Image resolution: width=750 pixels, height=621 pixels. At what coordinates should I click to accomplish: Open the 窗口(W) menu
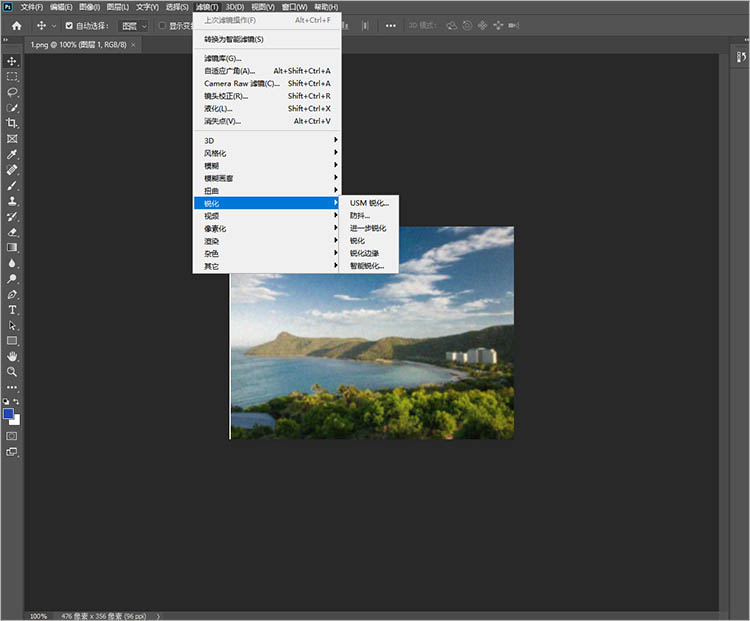coord(295,7)
